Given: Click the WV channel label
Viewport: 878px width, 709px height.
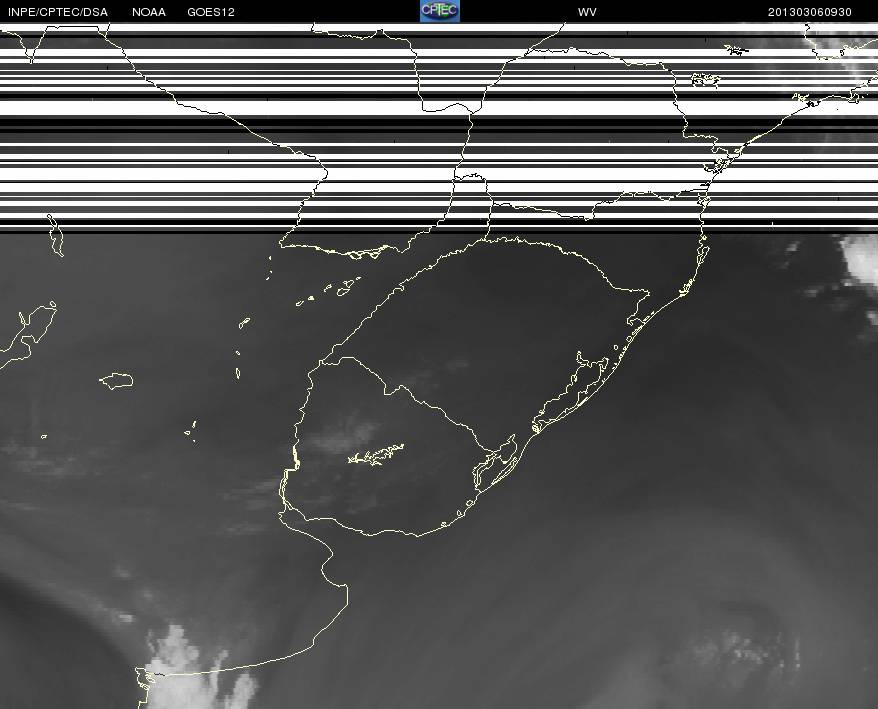Looking at the screenshot, I should click(587, 12).
